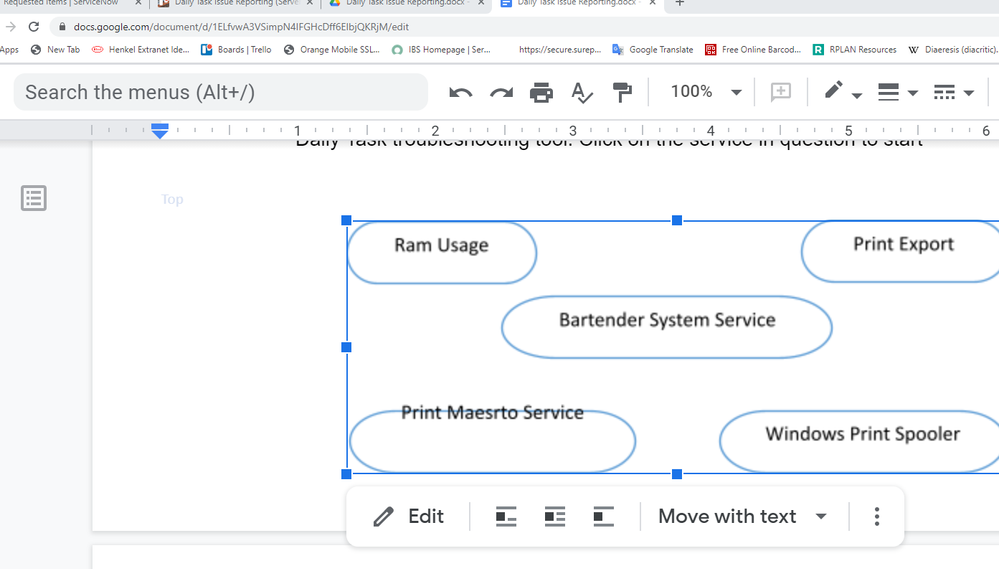Select the top-middle resize handle of drawing
The image size is (999, 569).
tap(677, 220)
